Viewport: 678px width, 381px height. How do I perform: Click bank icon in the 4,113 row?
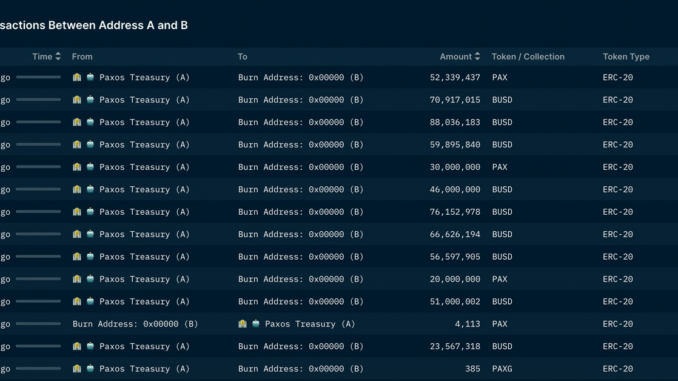tap(243, 324)
